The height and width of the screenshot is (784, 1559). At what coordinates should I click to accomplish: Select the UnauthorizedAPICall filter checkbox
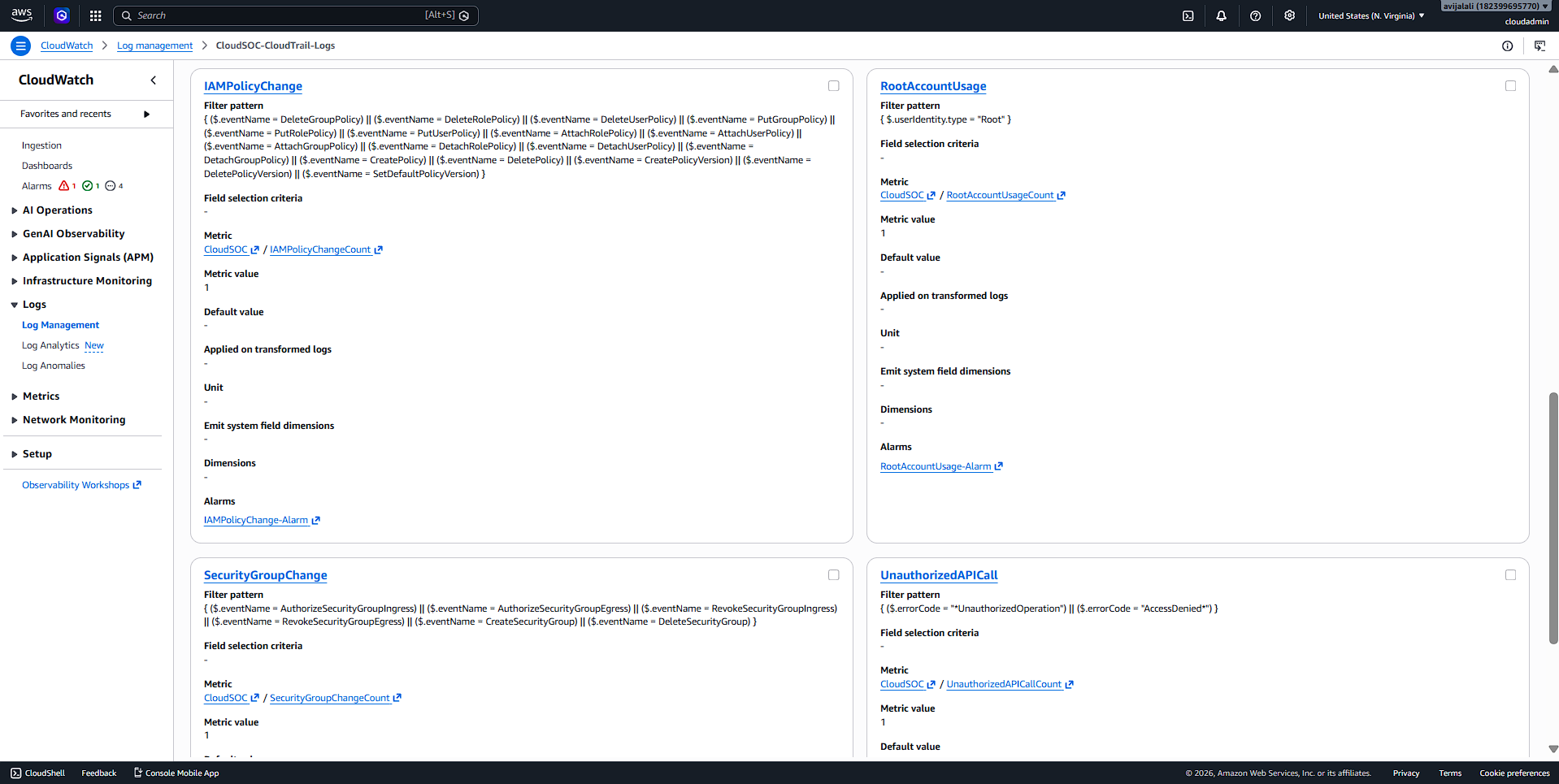point(1510,574)
